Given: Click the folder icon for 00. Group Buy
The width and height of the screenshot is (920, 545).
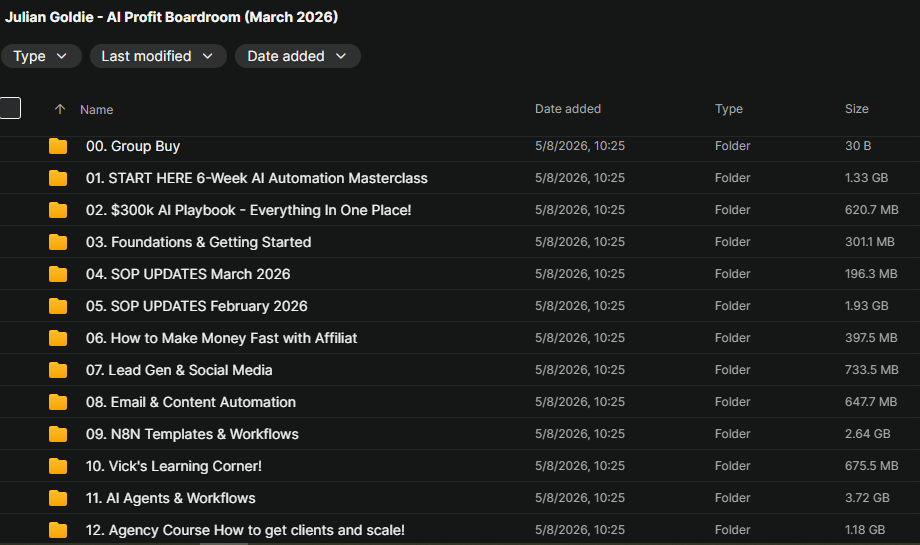Looking at the screenshot, I should (58, 146).
